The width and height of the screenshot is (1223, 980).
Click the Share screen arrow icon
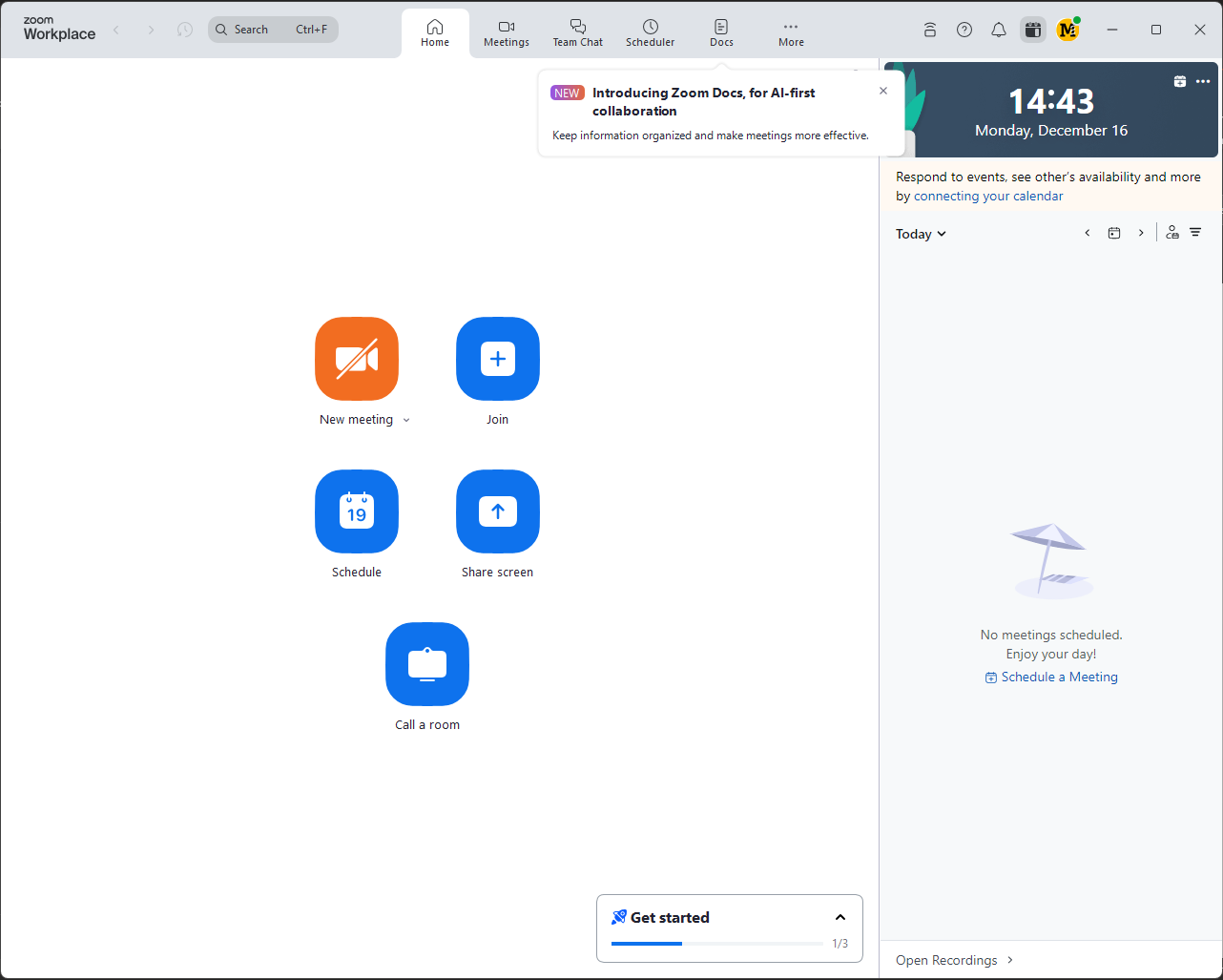pos(498,511)
